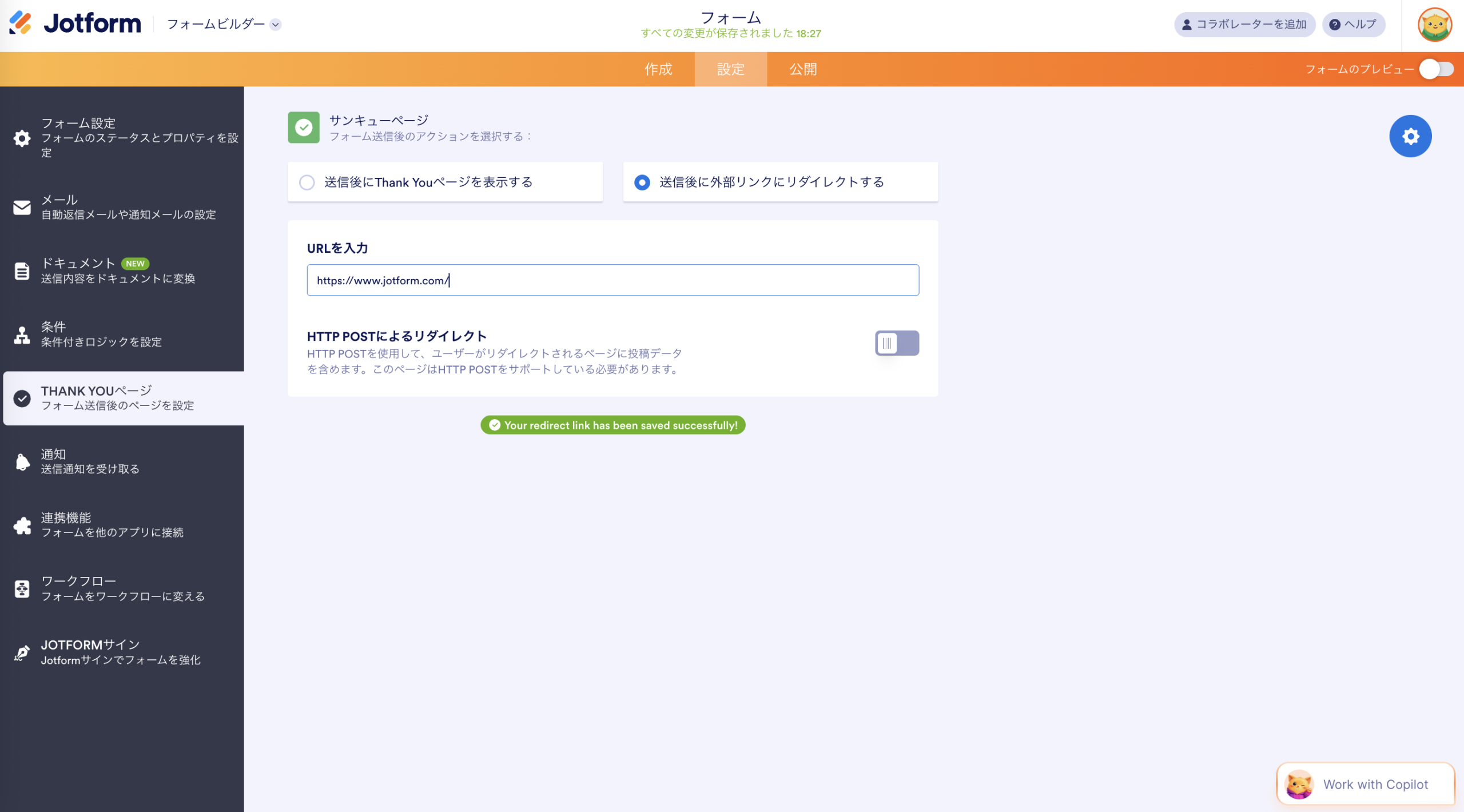This screenshot has height=812, width=1464.
Task: Expand the フォームビルダー dropdown
Action: 276,25
